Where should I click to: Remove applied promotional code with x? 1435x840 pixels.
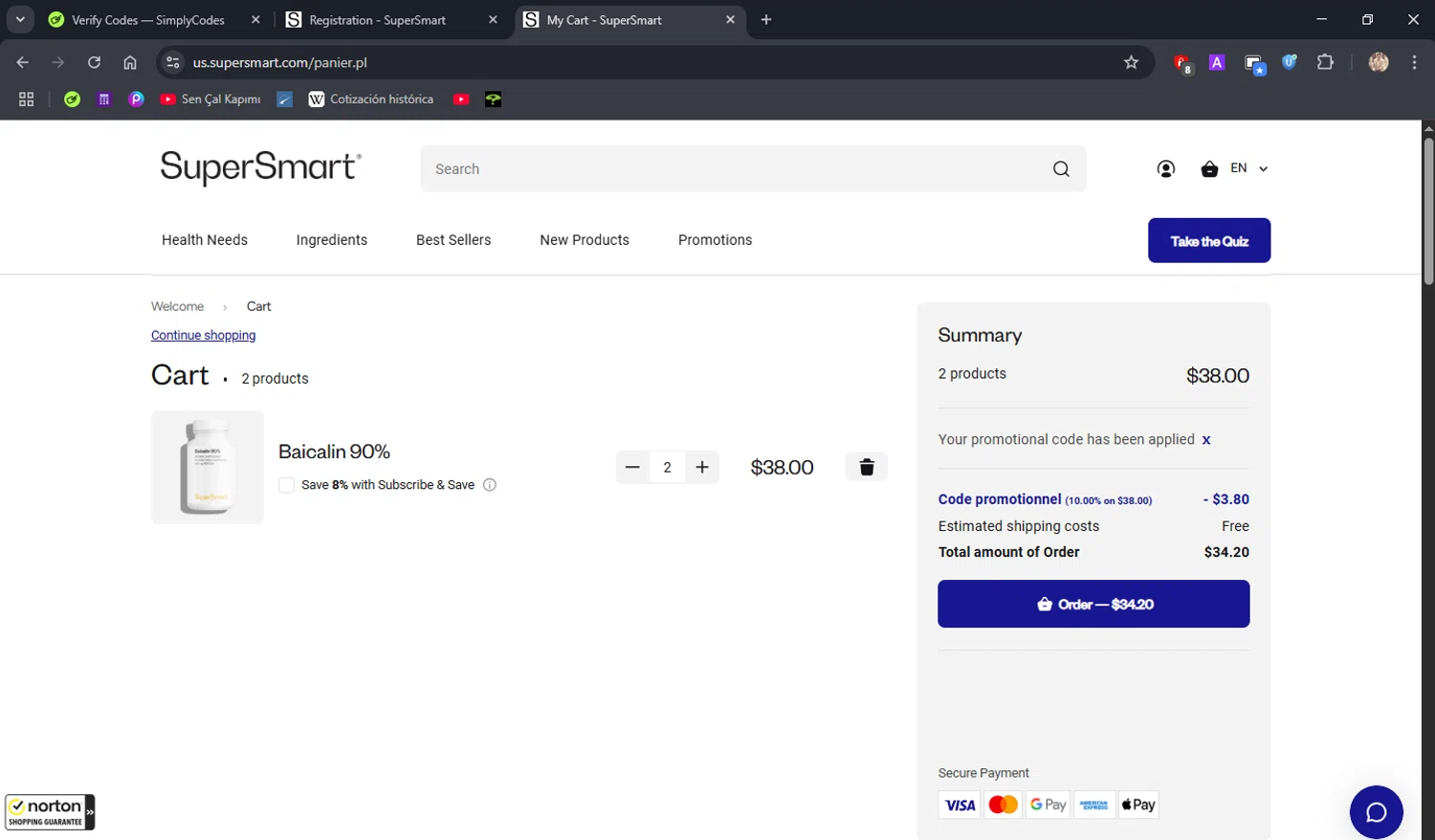tap(1206, 440)
